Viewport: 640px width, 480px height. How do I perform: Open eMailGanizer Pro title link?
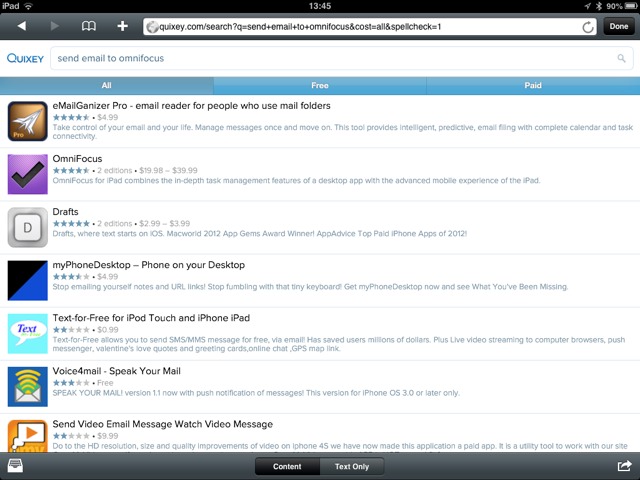pos(191,105)
